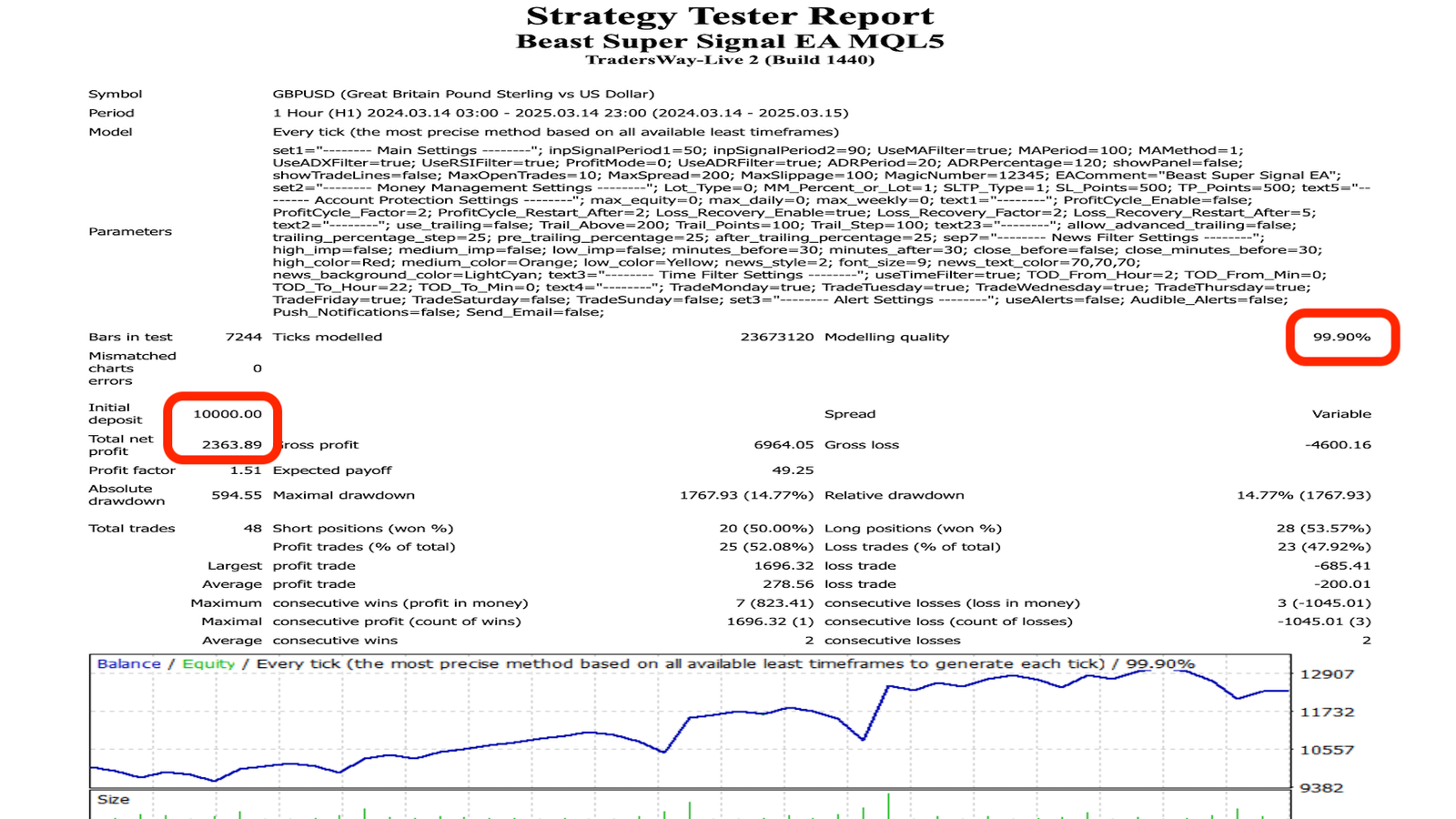Click the total net profit value 2363.89
This screenshot has width=1456, height=819.
[x=232, y=445]
